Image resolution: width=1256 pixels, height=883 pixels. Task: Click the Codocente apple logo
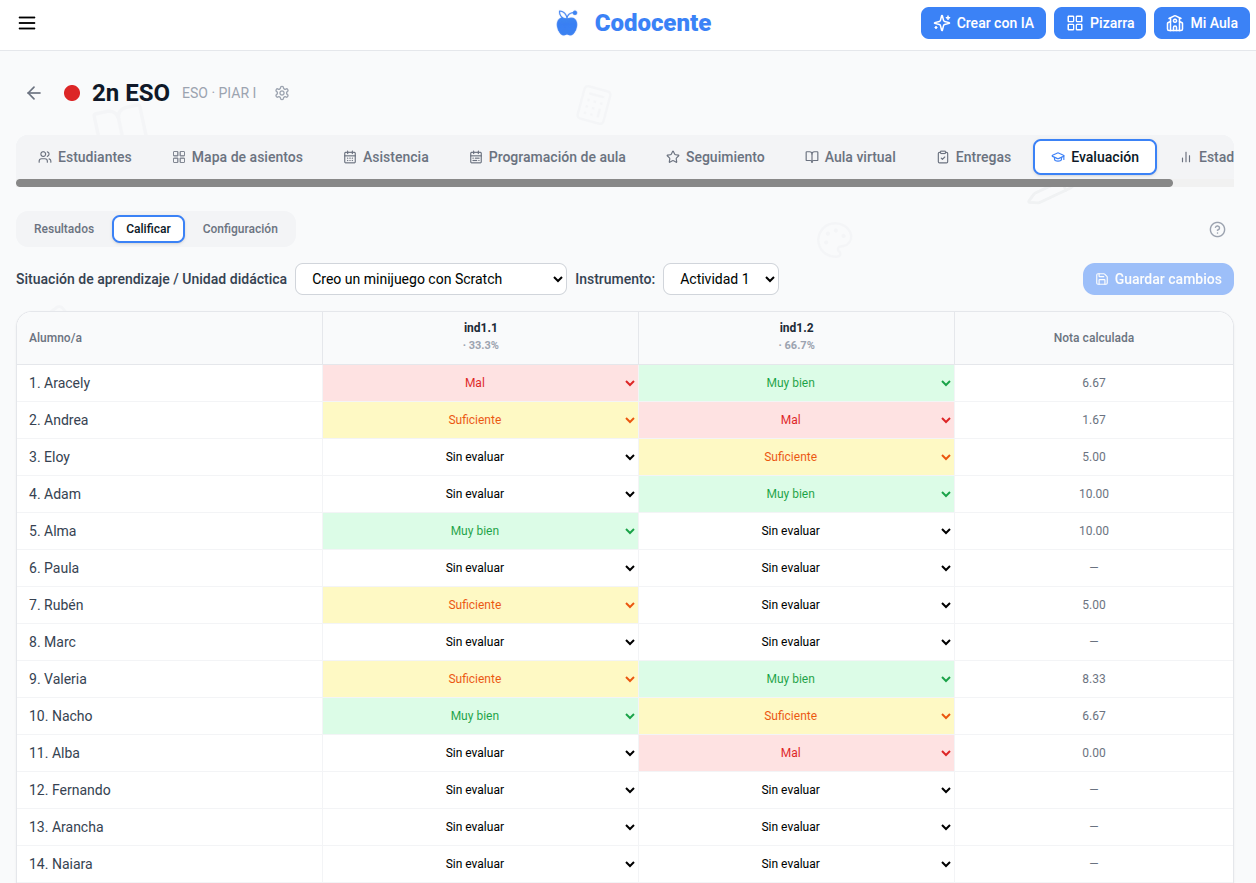(x=567, y=23)
